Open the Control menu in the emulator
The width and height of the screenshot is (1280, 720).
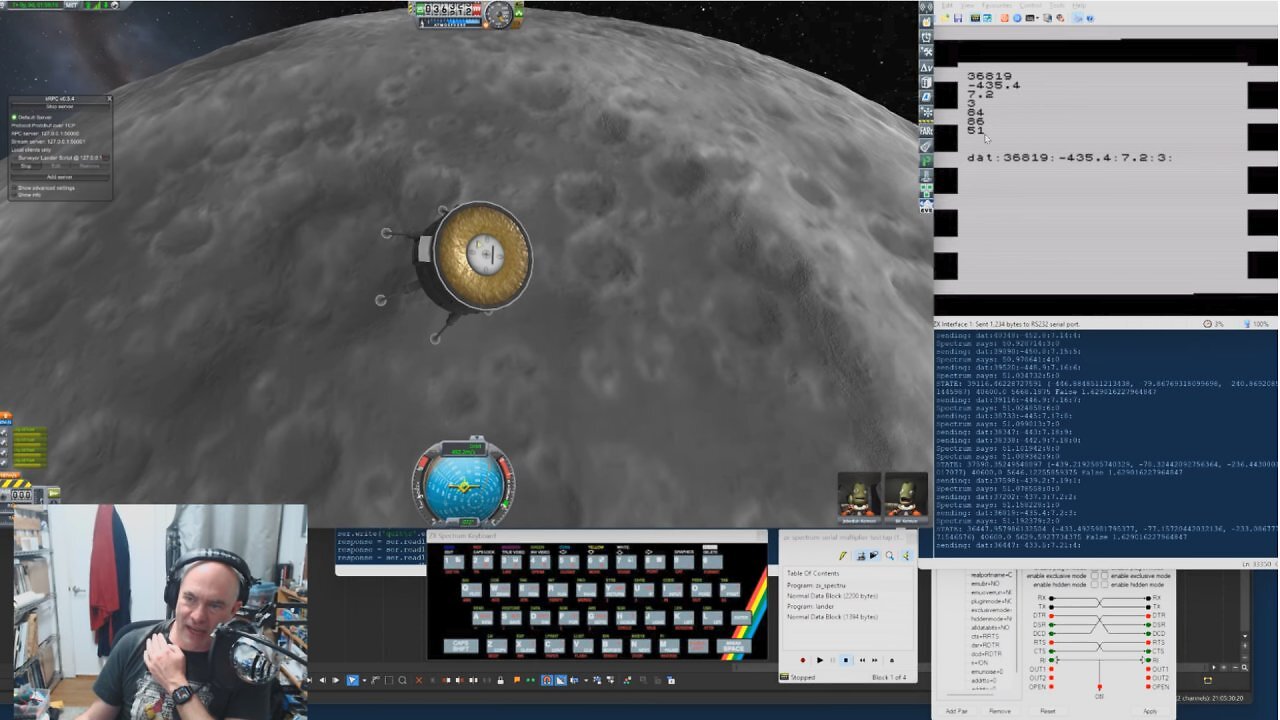click(x=1030, y=5)
